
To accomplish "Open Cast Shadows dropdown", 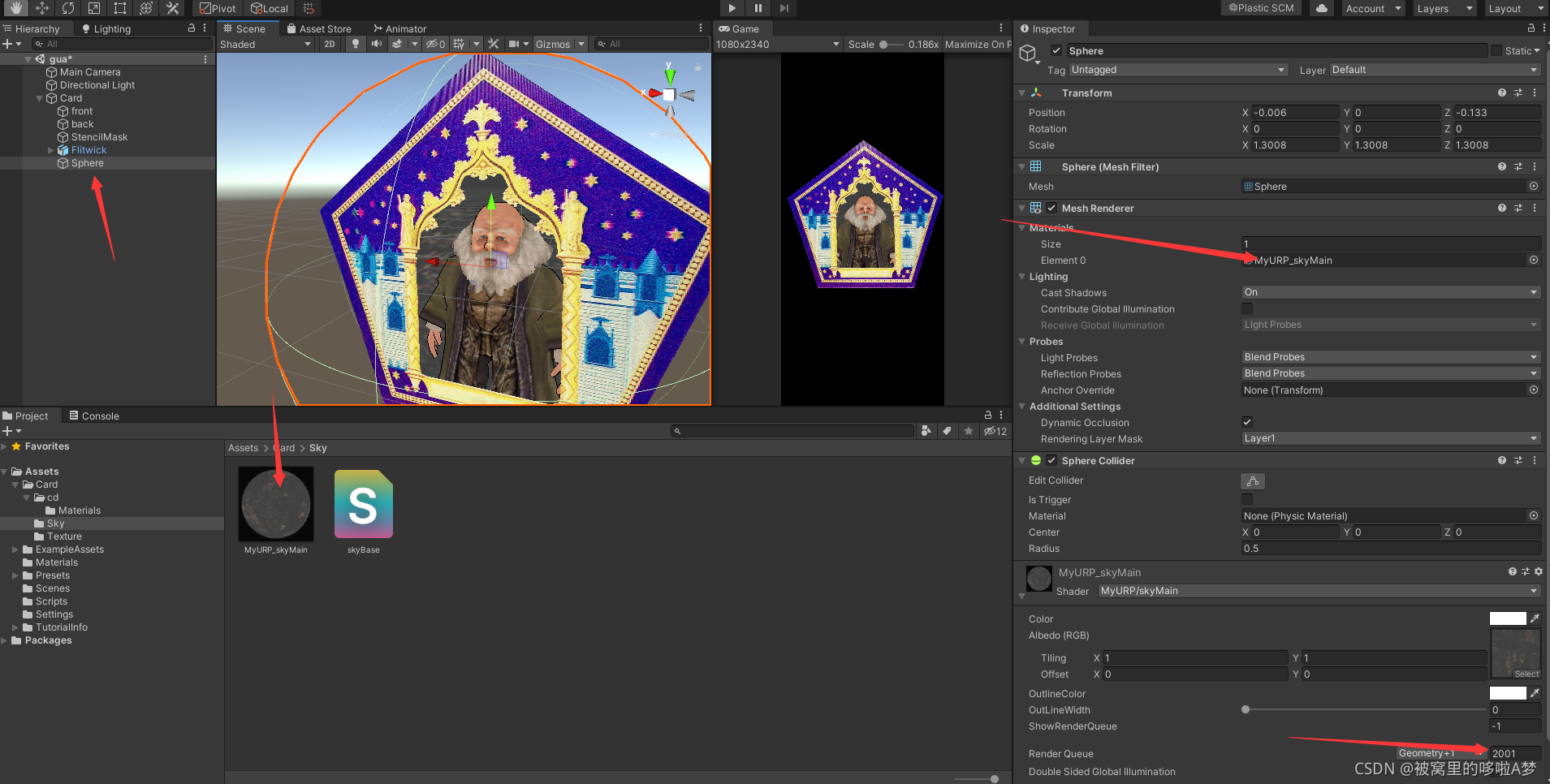I will tap(1391, 292).
